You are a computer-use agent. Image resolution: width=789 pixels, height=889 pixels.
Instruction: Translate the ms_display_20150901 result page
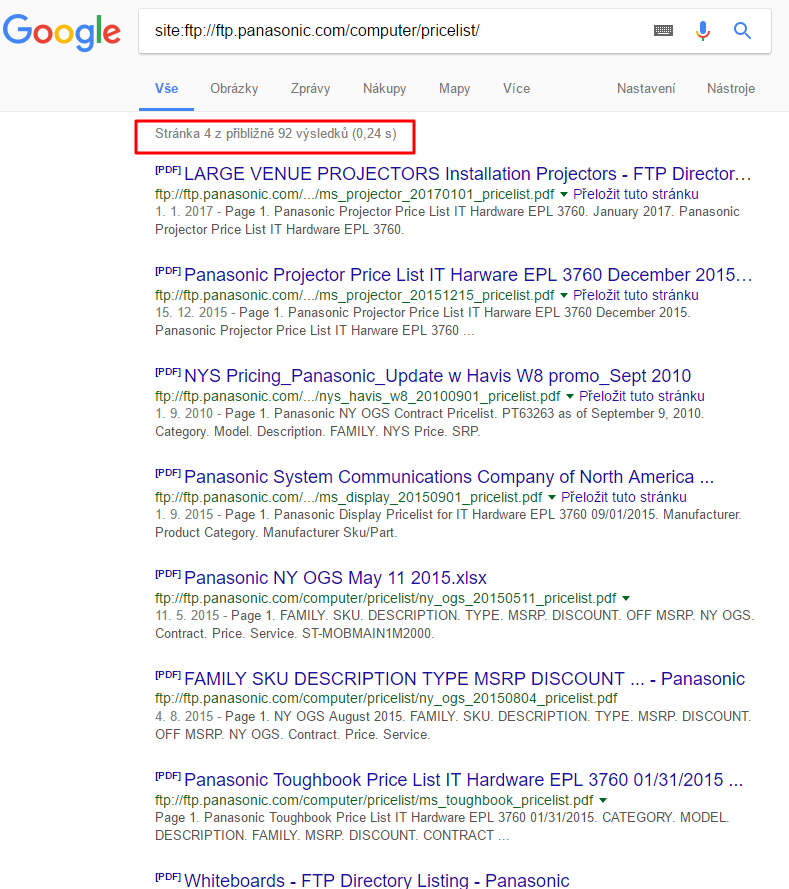pyautogui.click(x=623, y=497)
